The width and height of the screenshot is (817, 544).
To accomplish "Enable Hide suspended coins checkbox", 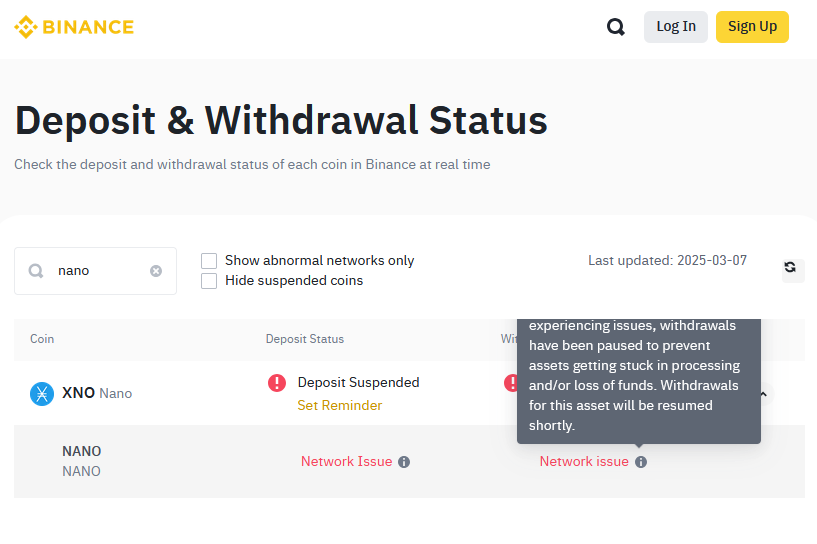I will [209, 281].
